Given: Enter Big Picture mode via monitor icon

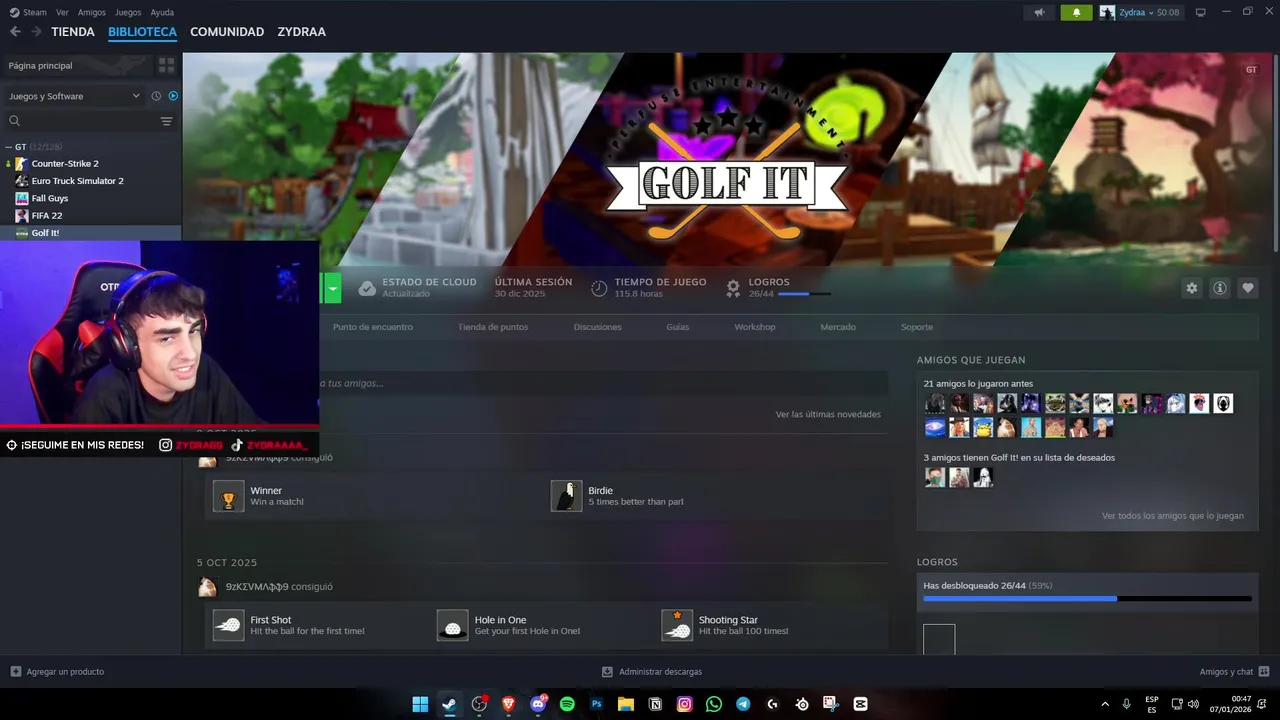Looking at the screenshot, I should [1201, 12].
